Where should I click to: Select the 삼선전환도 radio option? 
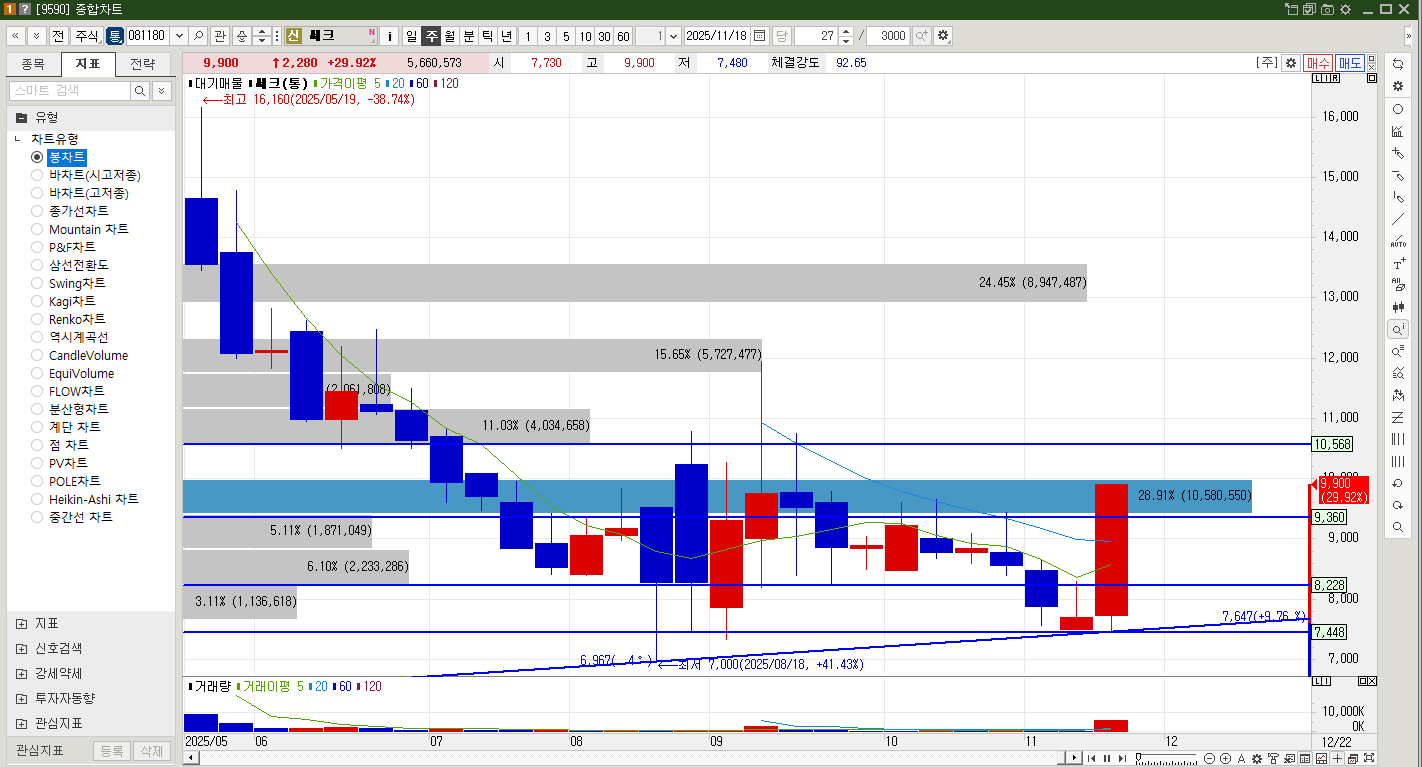coord(37,265)
